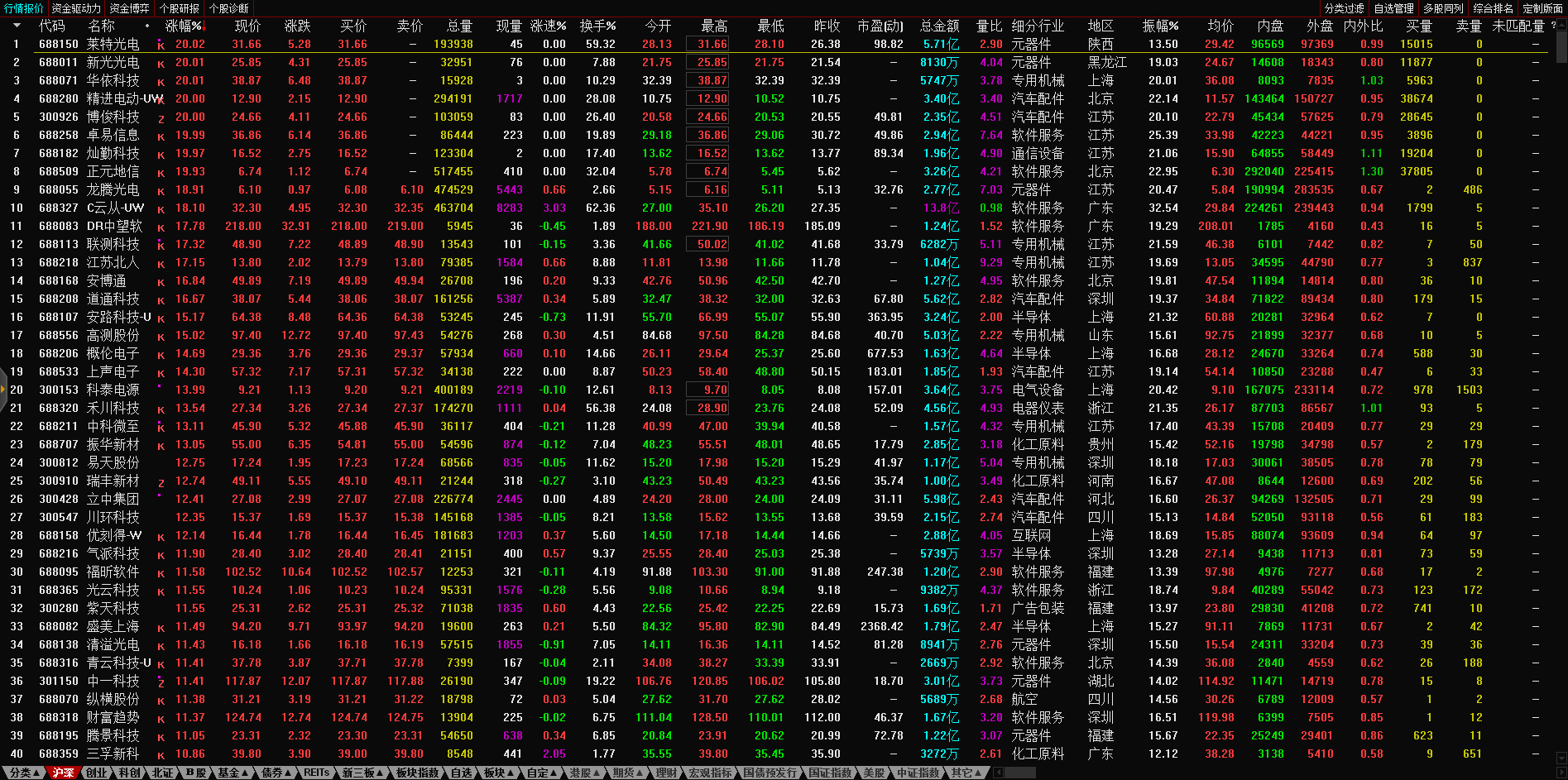This screenshot has height=780, width=1568.
Task: Expand the 分类 bottom tab menu
Action: (x=22, y=773)
